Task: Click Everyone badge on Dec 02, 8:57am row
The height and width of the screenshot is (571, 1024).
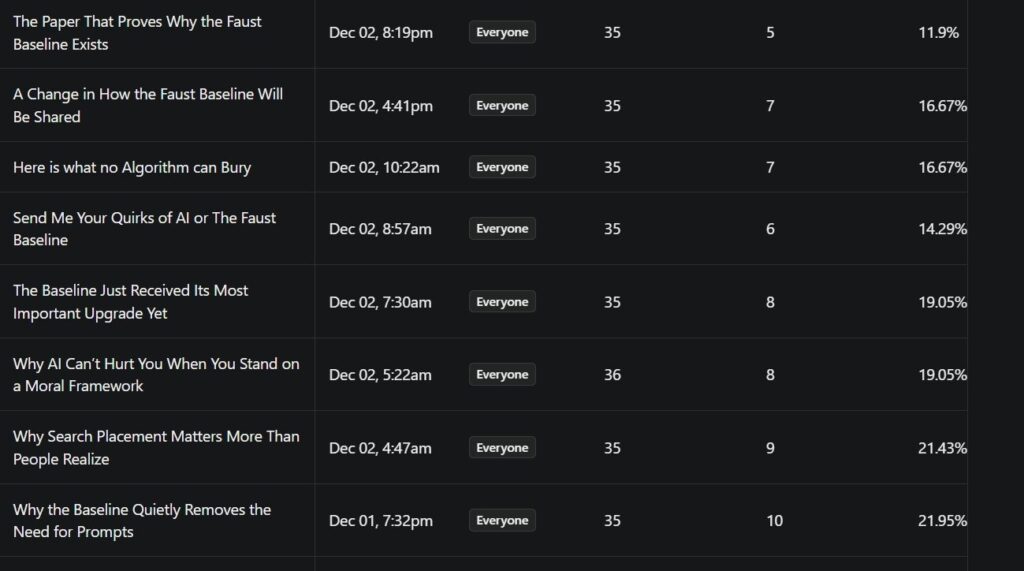Action: tap(502, 229)
